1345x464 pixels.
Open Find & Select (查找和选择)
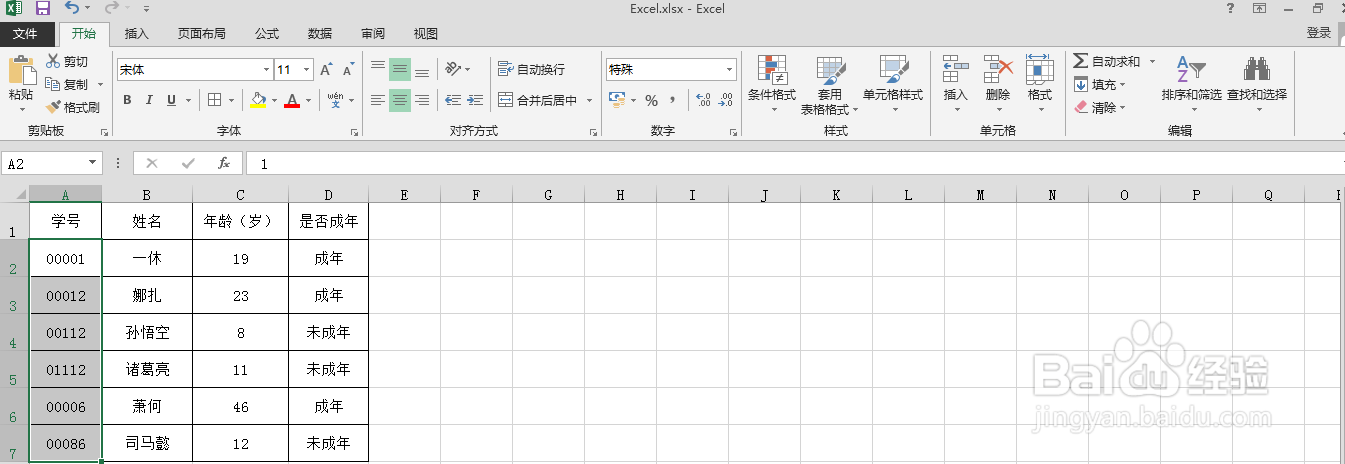tap(1257, 85)
